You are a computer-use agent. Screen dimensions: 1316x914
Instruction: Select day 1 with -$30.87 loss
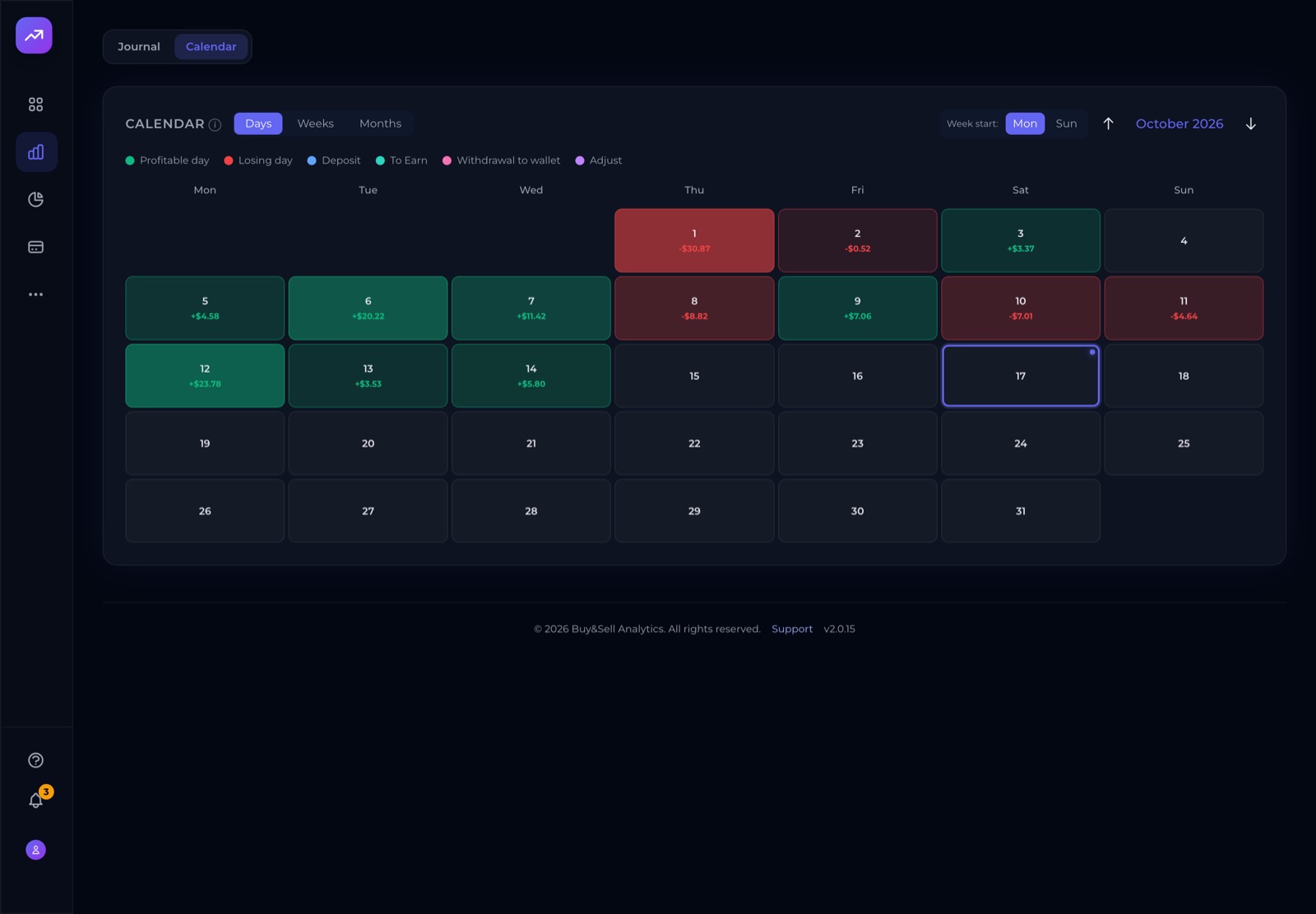[x=694, y=240]
